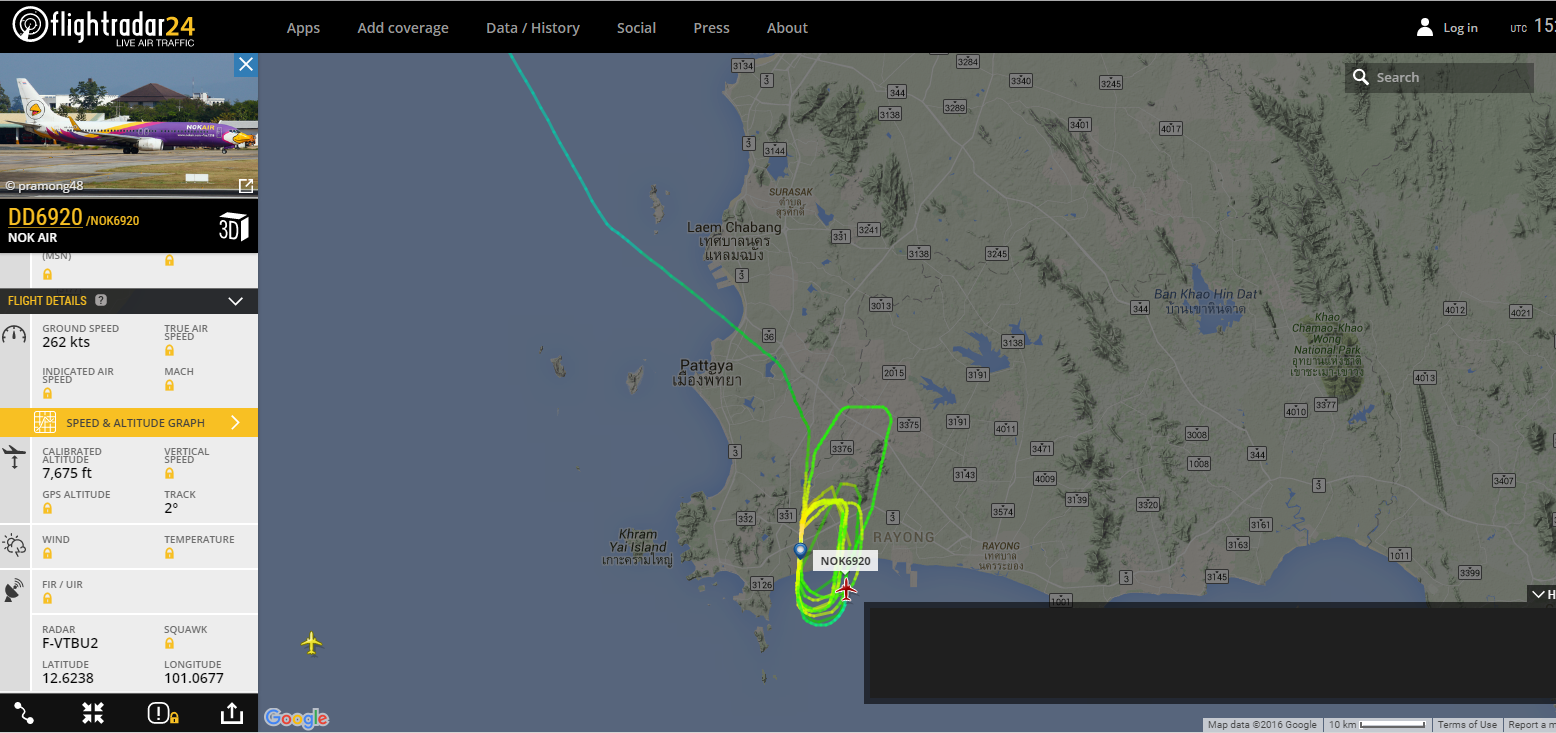The height and width of the screenshot is (733, 1556).
Task: Expand the chevron panel at map right edge
Action: pos(1541,594)
